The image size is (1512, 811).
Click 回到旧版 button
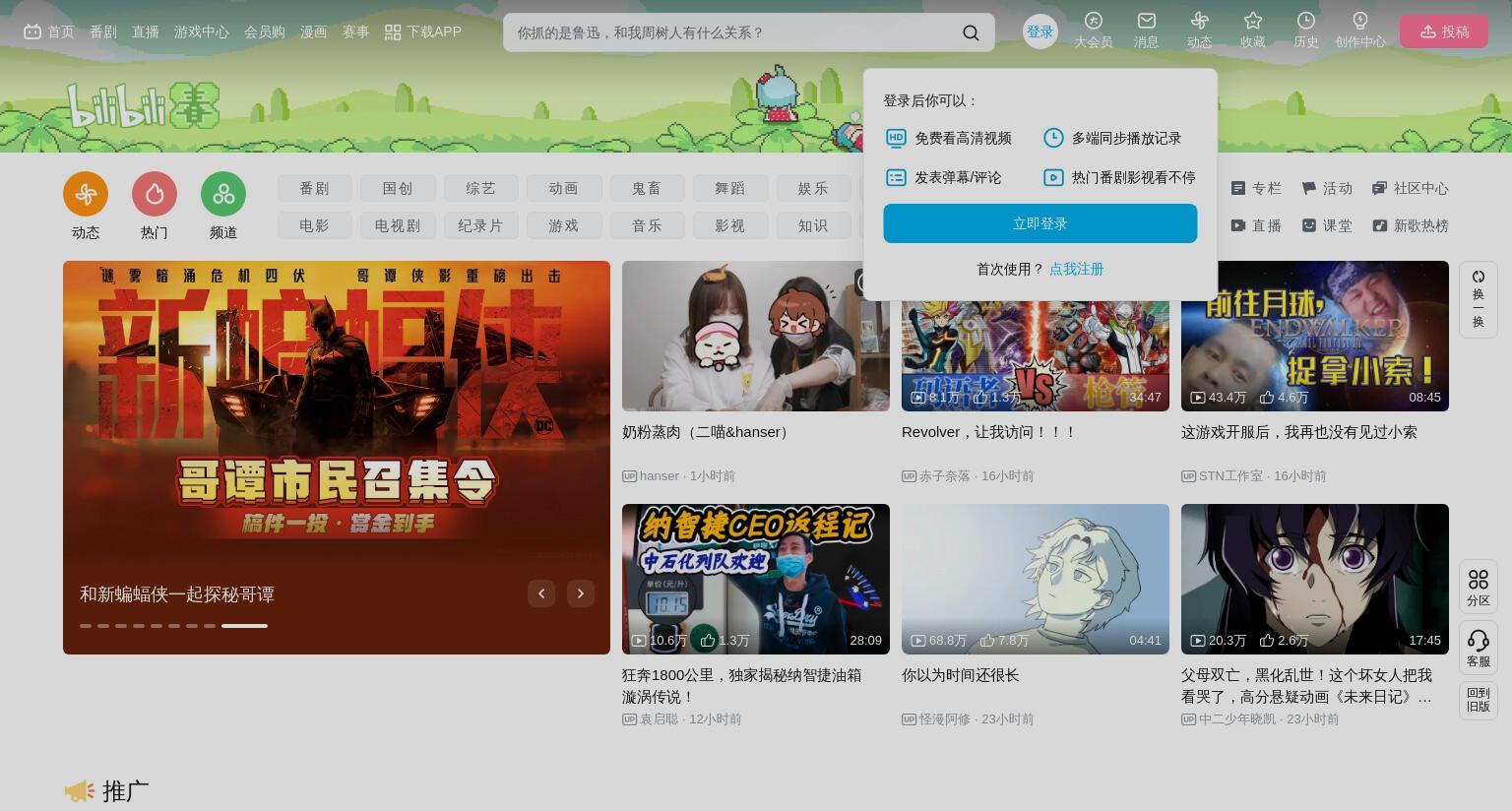click(1479, 700)
